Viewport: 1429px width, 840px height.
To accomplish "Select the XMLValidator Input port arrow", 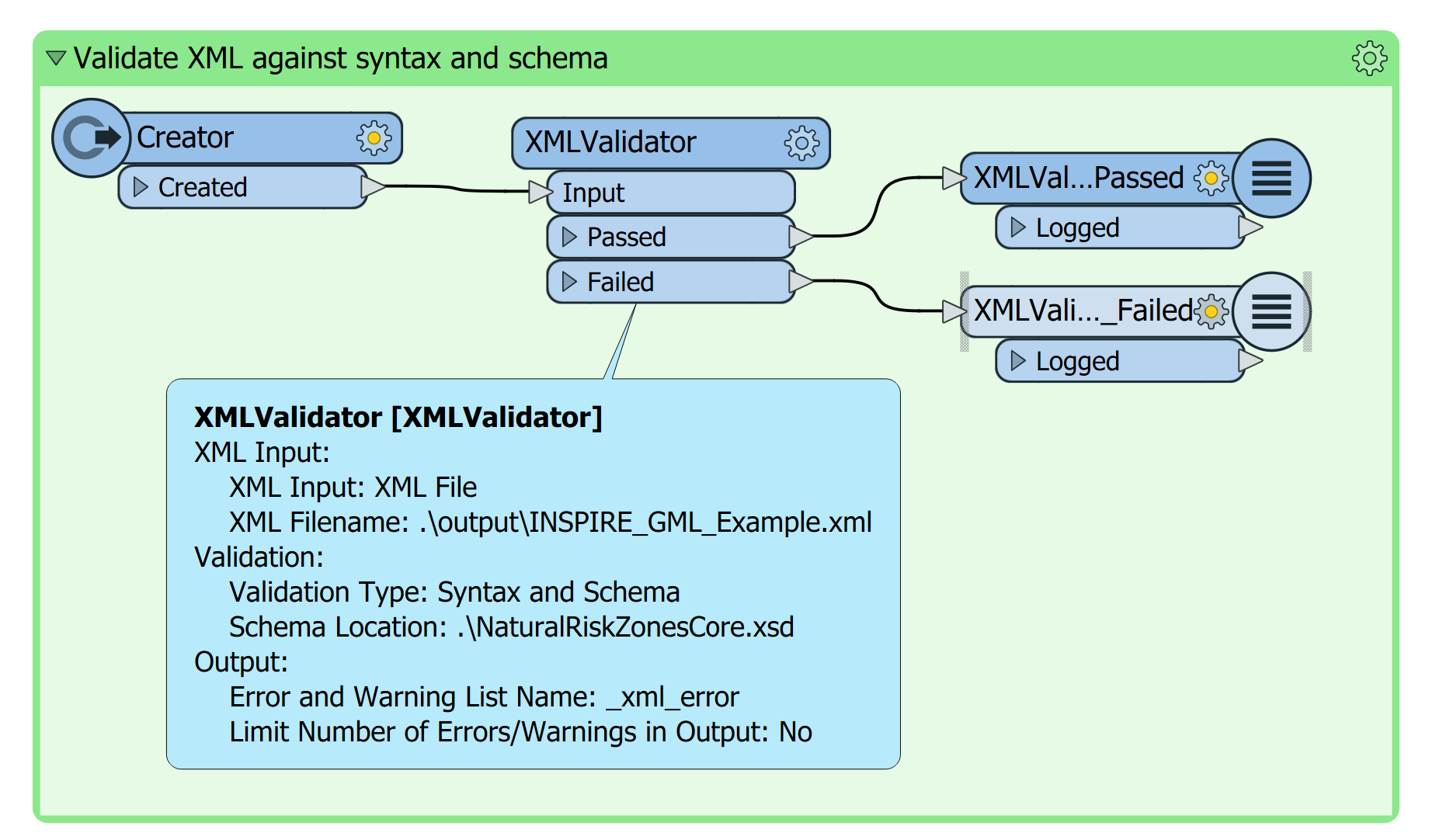I will tap(541, 191).
